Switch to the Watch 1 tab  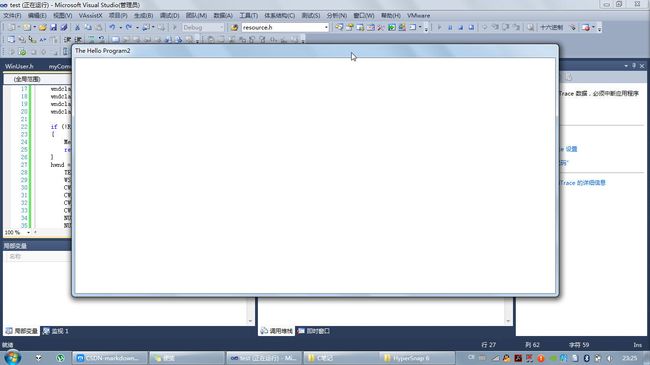pyautogui.click(x=56, y=331)
